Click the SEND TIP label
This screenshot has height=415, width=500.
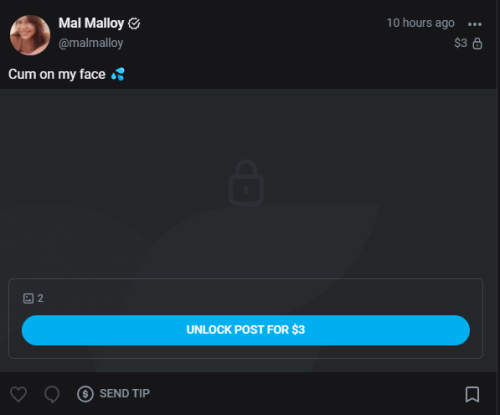[x=125, y=394]
